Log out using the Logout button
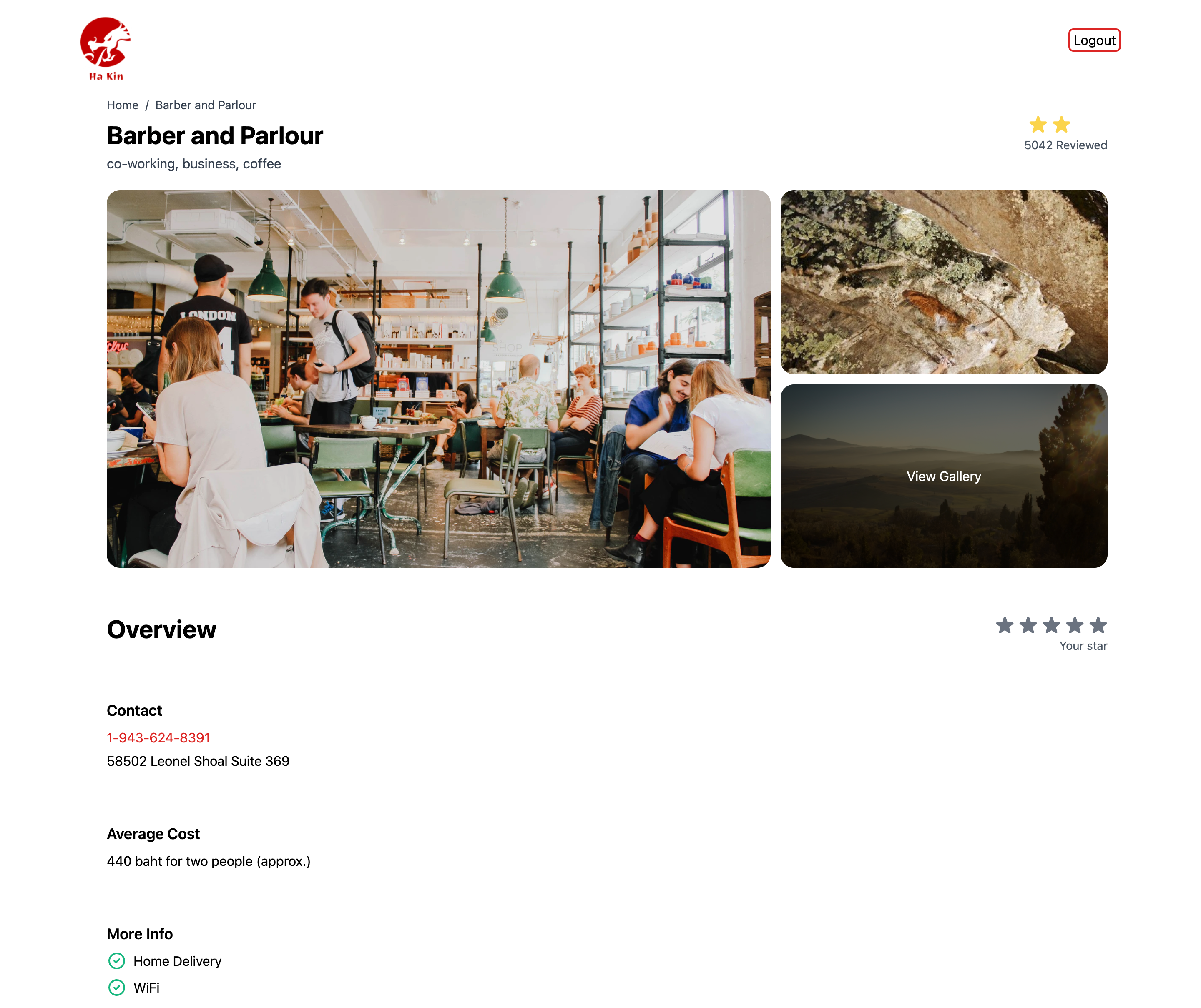1201x1008 pixels. [1094, 40]
